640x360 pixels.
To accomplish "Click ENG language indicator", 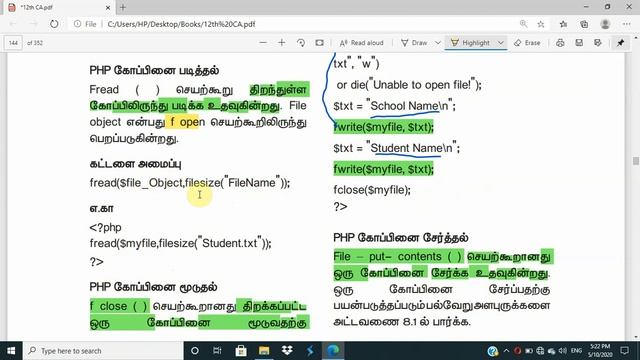I will 576,351.
